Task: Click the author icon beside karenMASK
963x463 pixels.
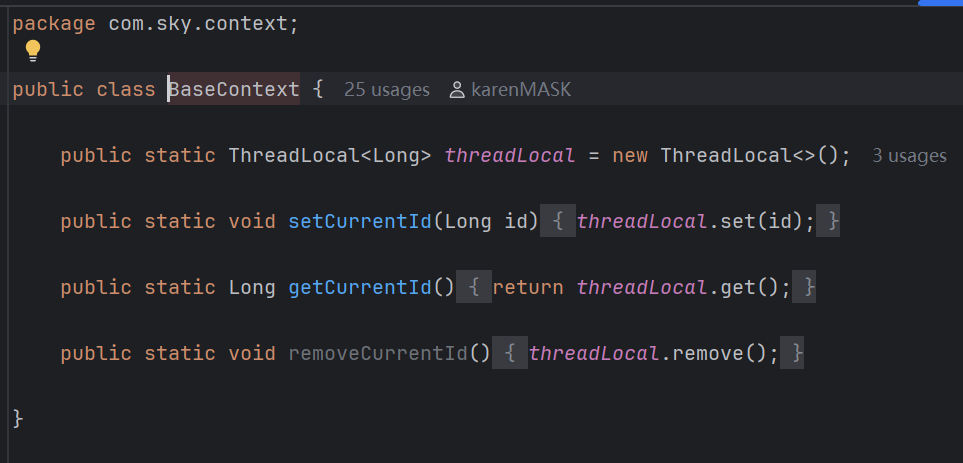Action: [457, 90]
